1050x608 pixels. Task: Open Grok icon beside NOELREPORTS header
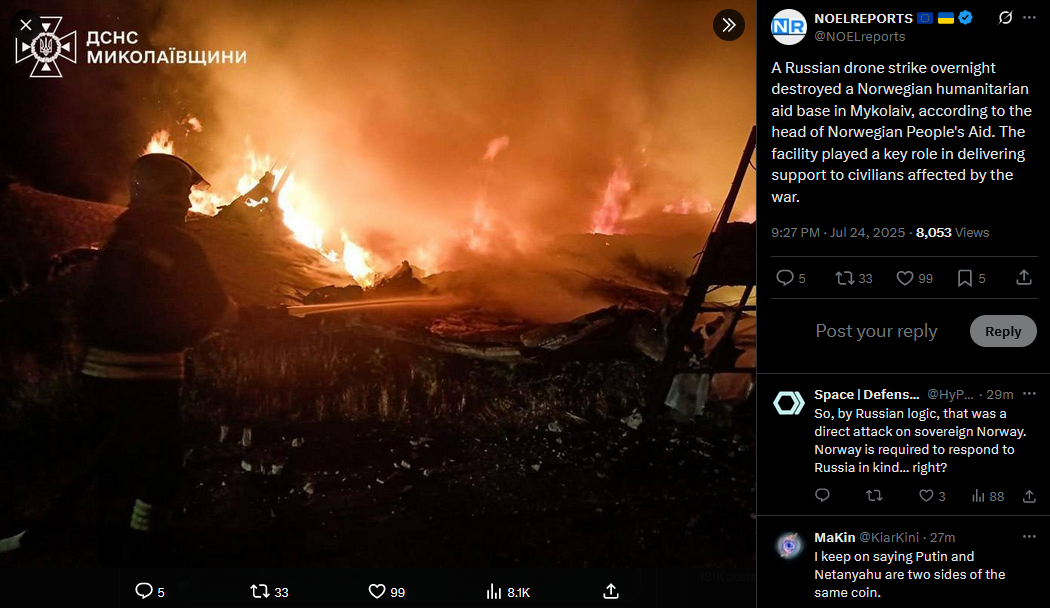click(1005, 18)
